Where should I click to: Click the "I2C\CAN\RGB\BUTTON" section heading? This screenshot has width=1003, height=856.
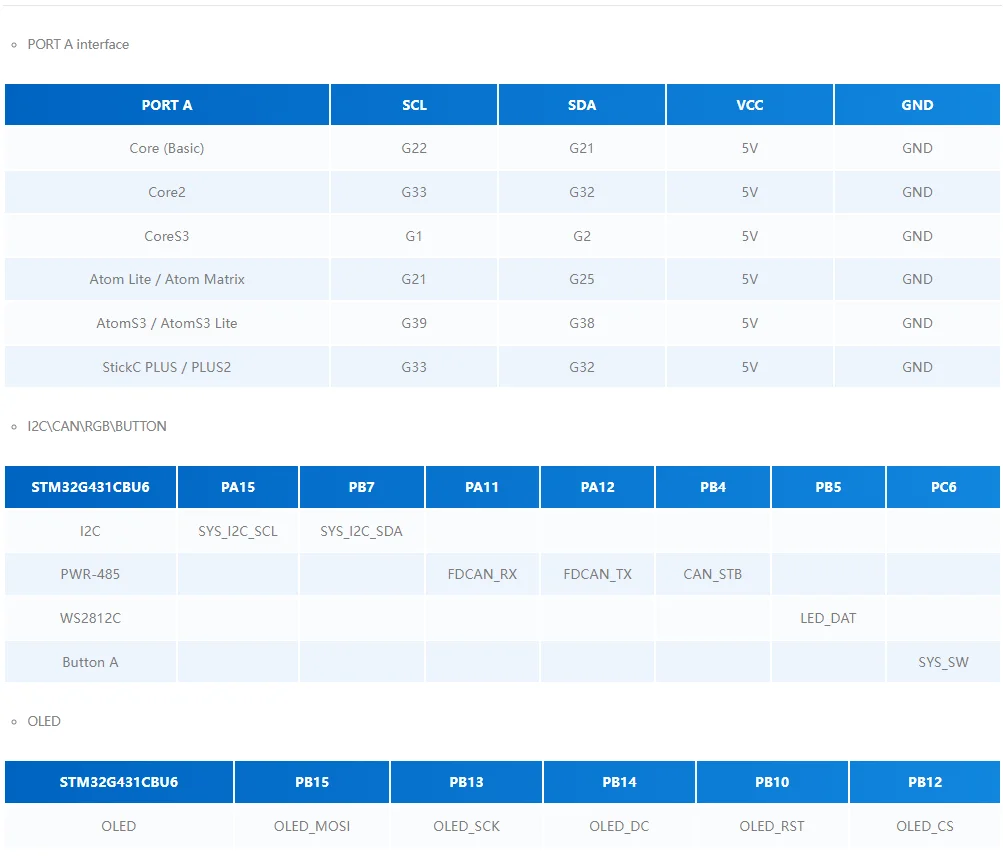pos(97,426)
